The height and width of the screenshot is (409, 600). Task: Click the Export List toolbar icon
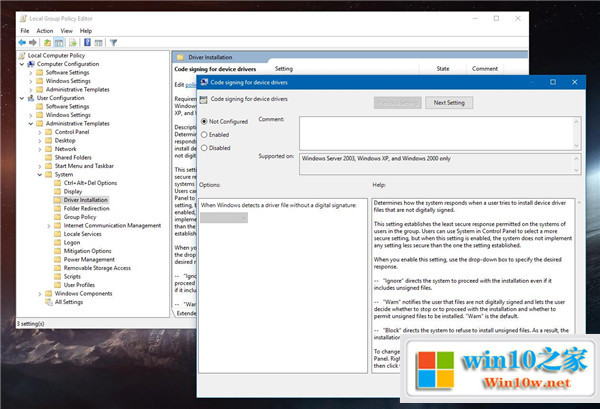coord(73,42)
